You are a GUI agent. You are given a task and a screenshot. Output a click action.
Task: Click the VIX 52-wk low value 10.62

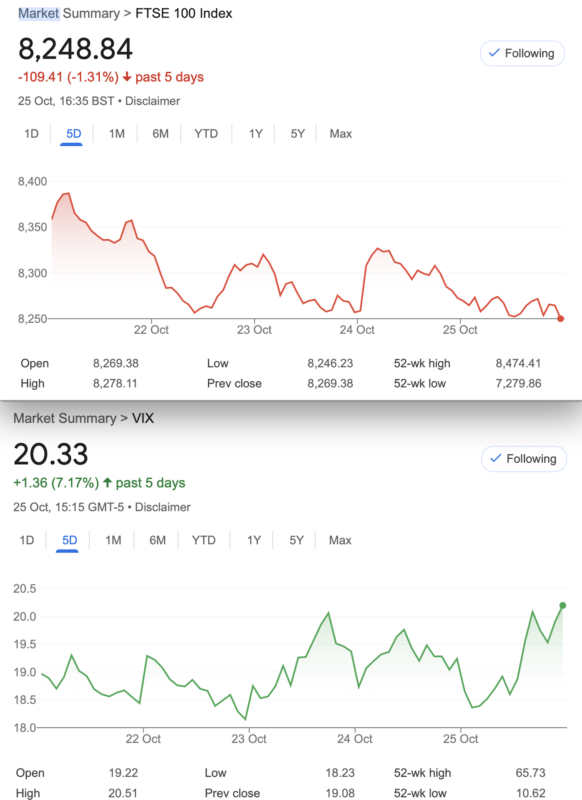click(x=530, y=793)
